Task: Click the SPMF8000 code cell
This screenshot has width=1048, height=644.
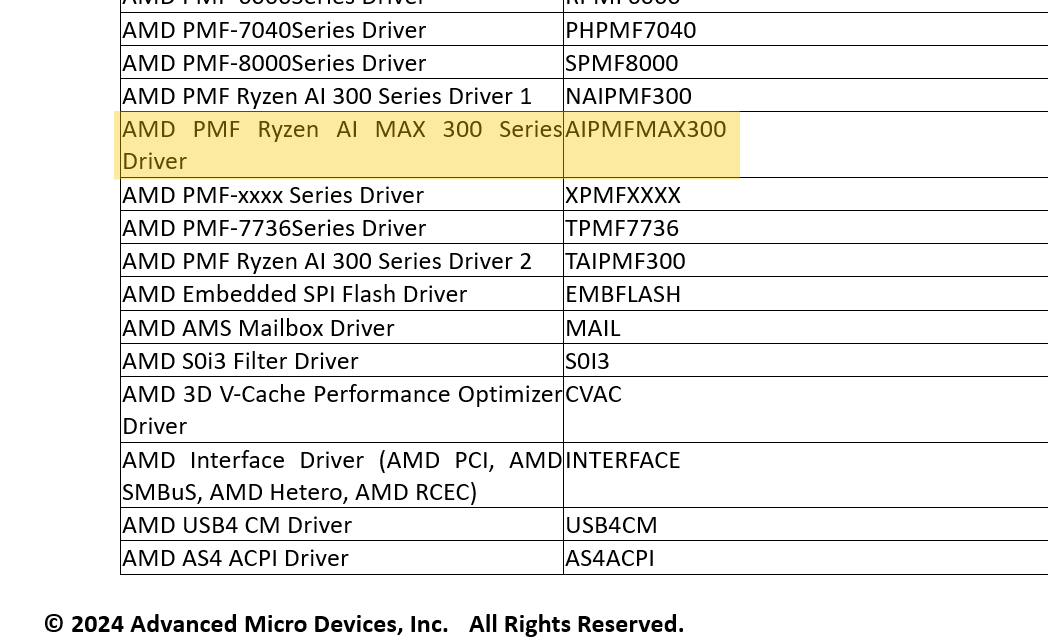Action: click(621, 63)
